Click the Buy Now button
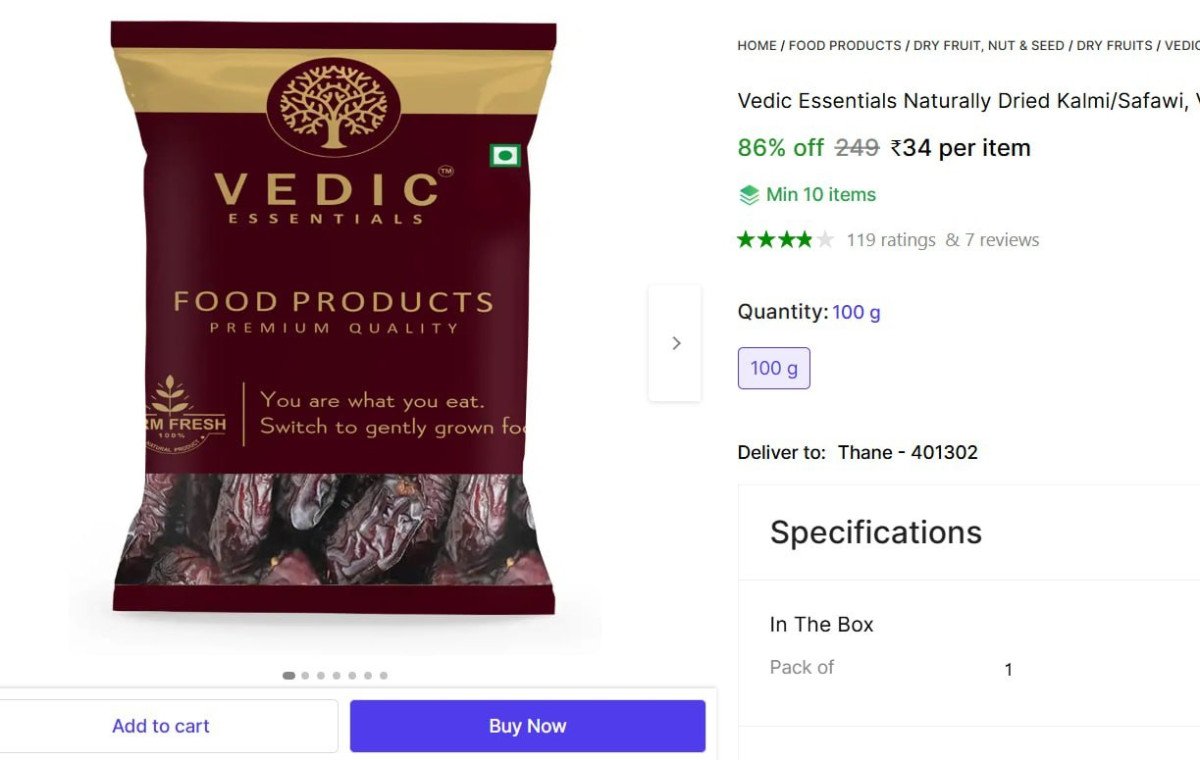Image resolution: width=1200 pixels, height=760 pixels. pyautogui.click(x=528, y=725)
